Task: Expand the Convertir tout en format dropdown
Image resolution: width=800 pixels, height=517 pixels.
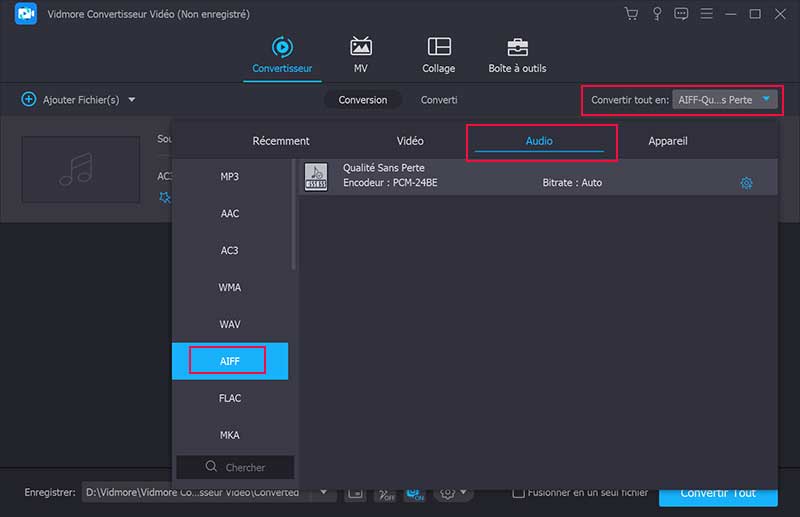Action: click(766, 99)
